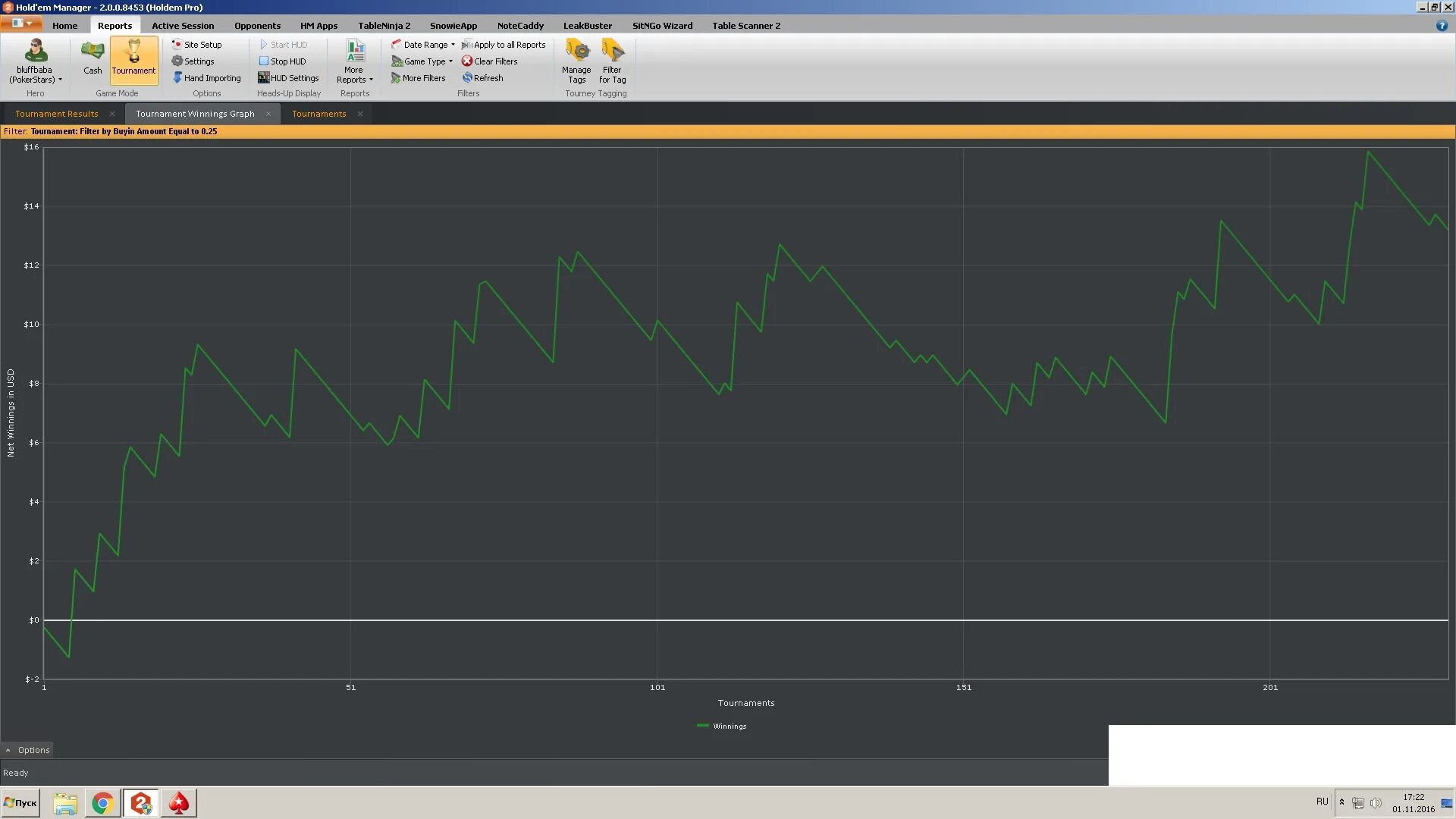Open PokerStars from the taskbar
Screen dimensions: 1456x819
pyautogui.click(x=179, y=803)
